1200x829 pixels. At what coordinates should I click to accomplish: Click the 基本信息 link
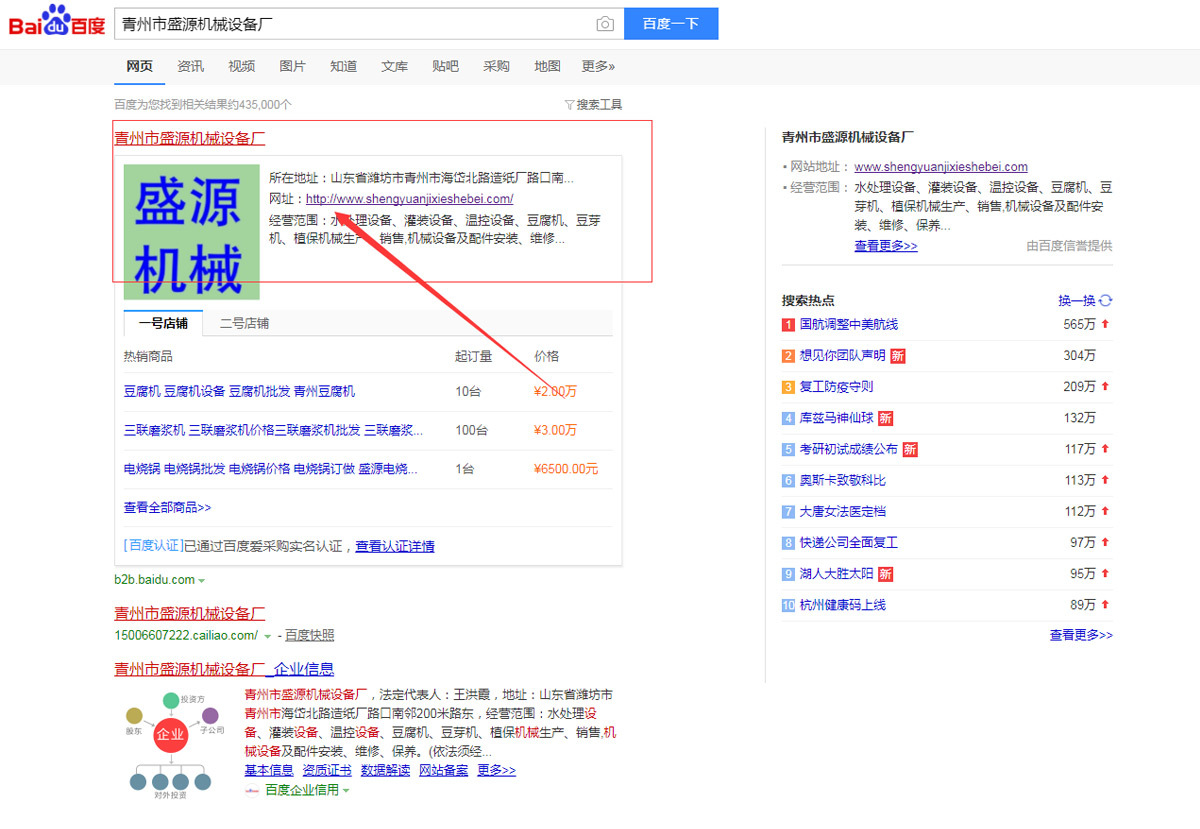[269, 770]
